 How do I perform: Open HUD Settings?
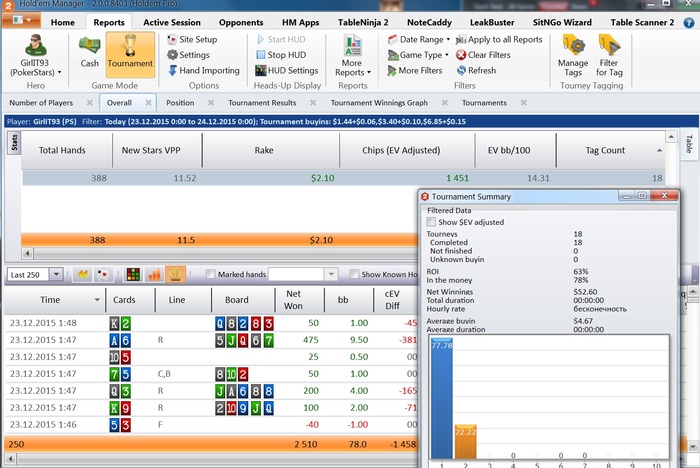[287, 71]
